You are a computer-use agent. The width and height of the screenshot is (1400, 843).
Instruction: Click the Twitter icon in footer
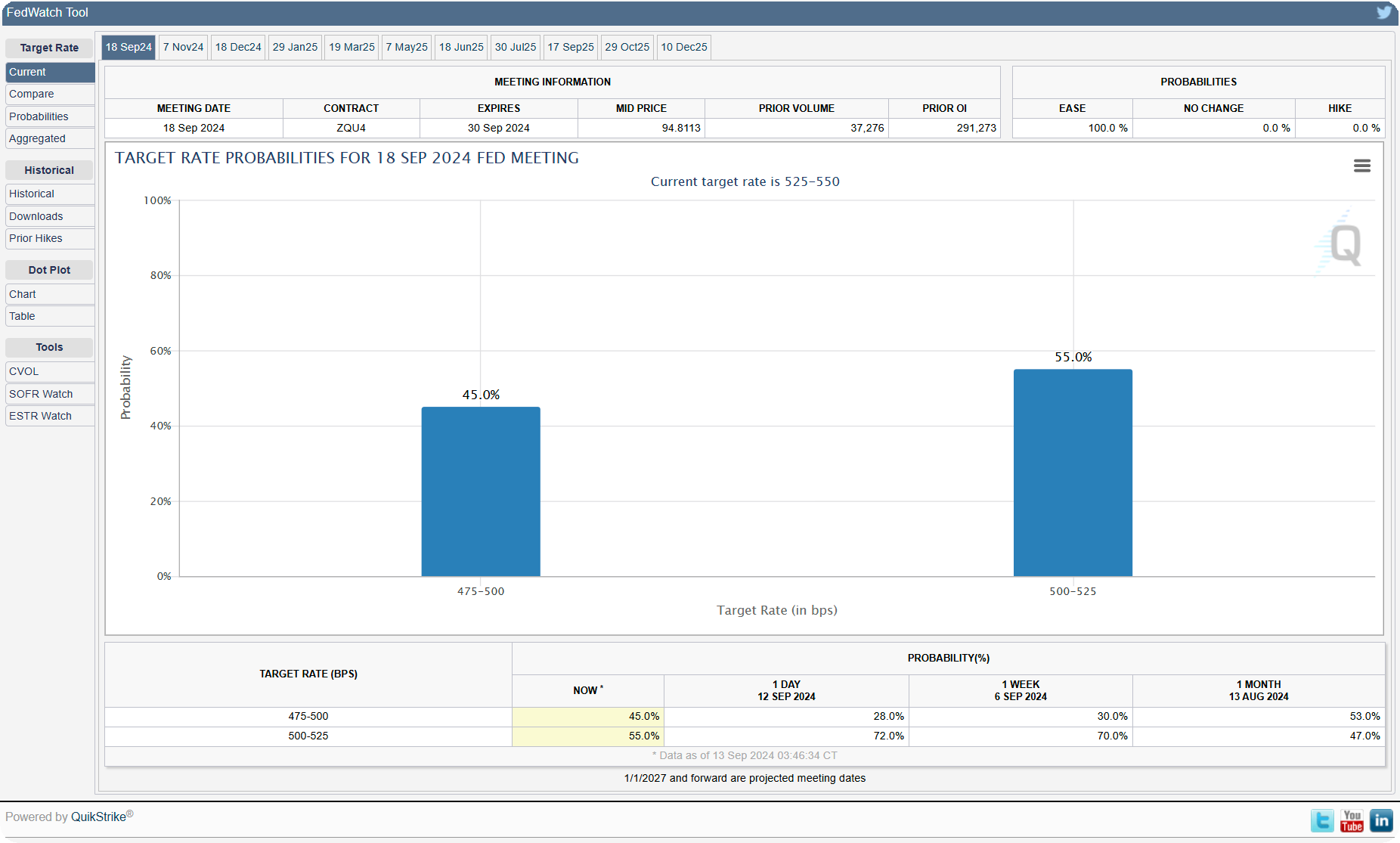point(1322,820)
